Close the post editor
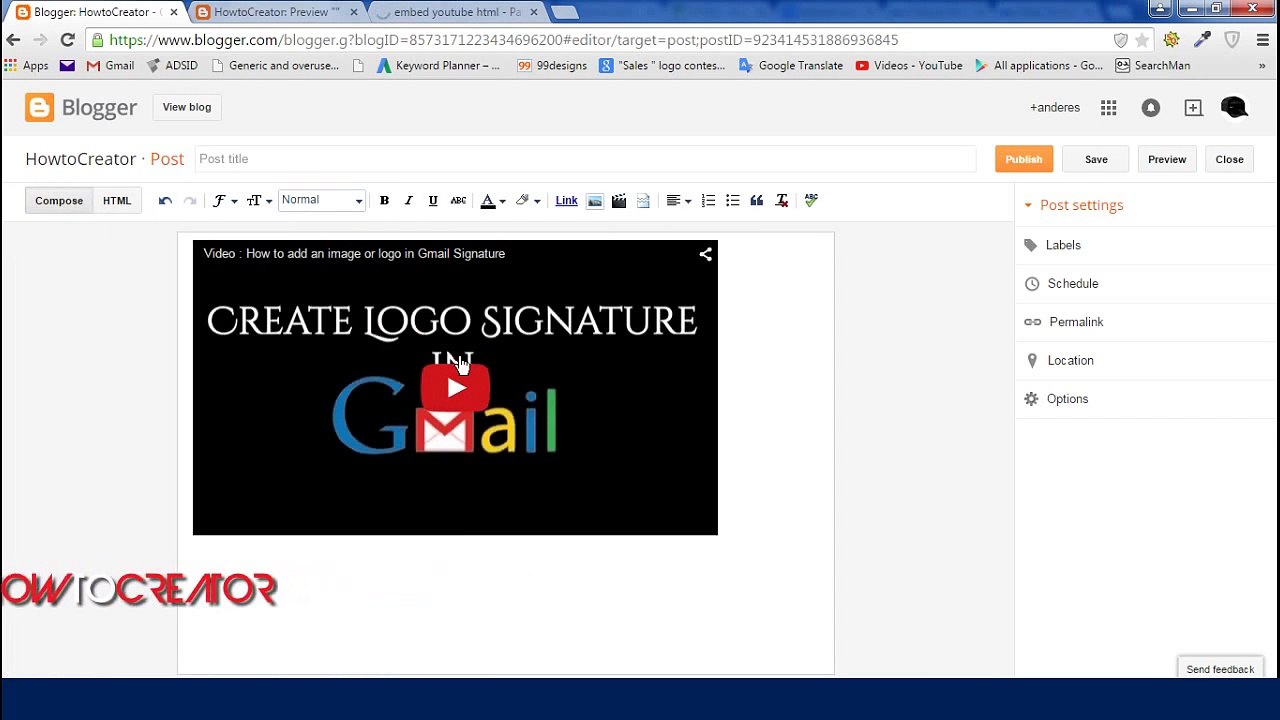The width and height of the screenshot is (1280, 720). (x=1229, y=159)
